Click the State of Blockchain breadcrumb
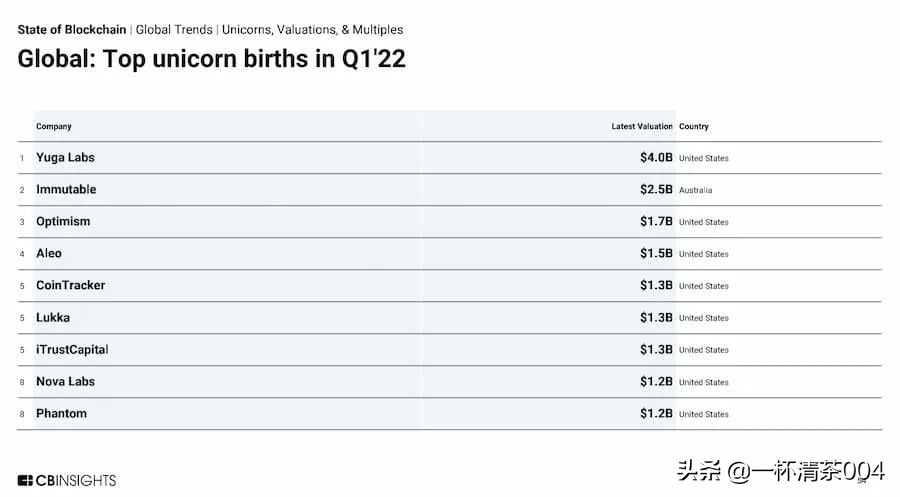 (72, 30)
